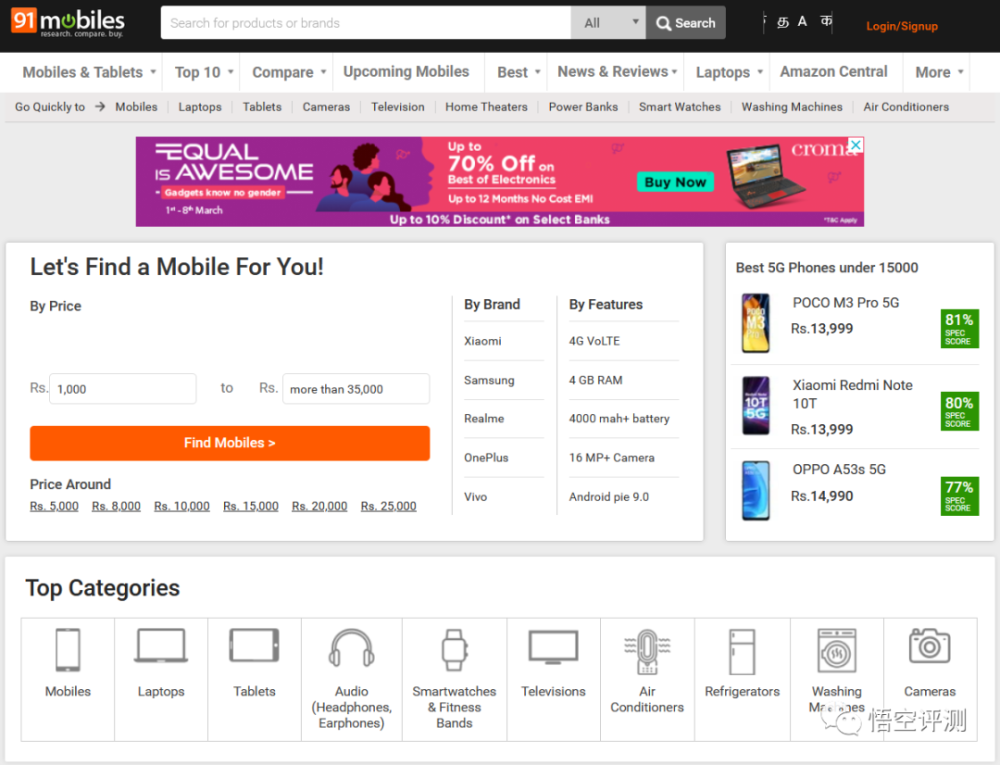Filter by 16 MP+ Camera
The height and width of the screenshot is (765, 1000).
click(612, 458)
